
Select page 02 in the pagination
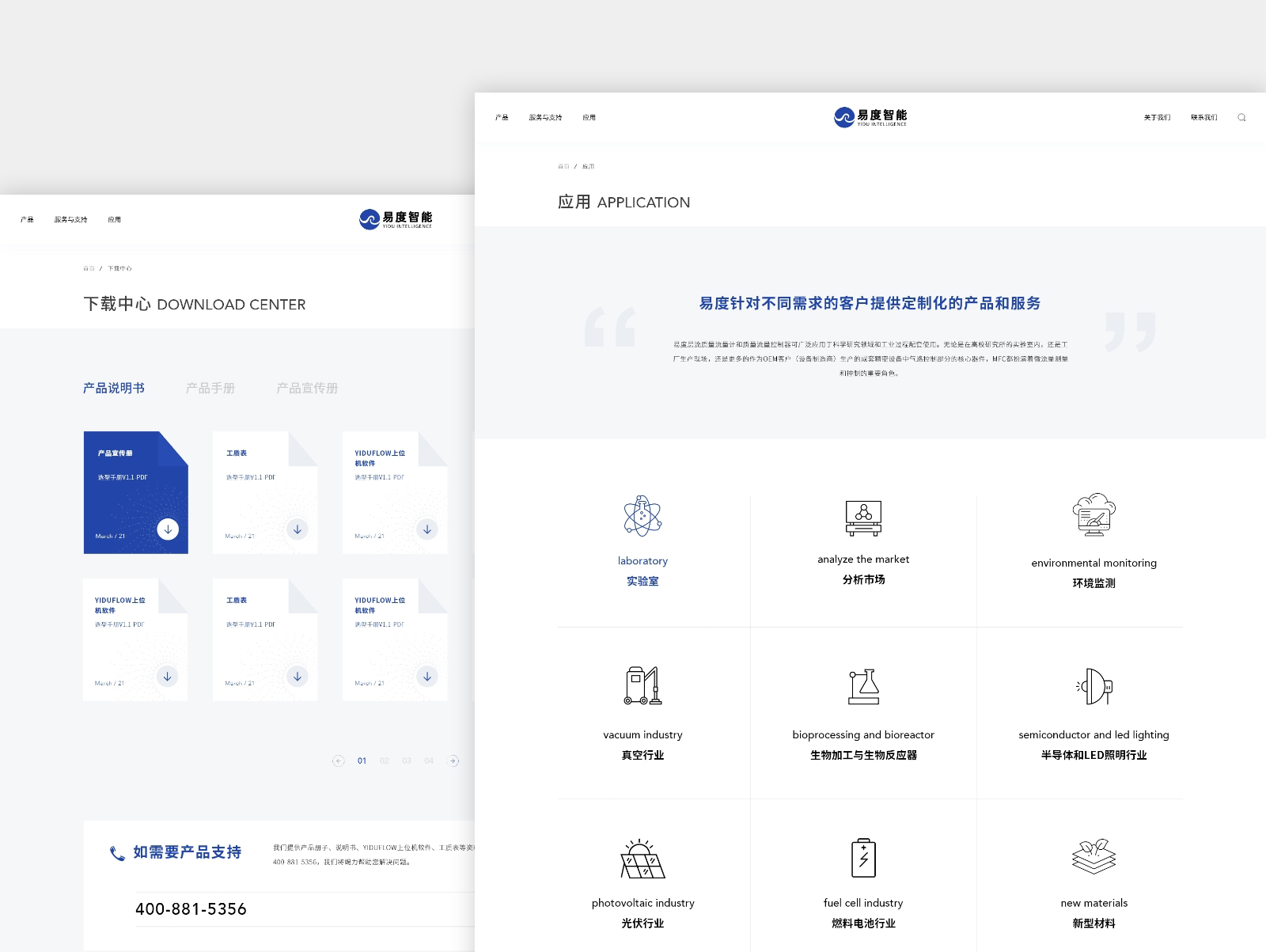point(384,760)
